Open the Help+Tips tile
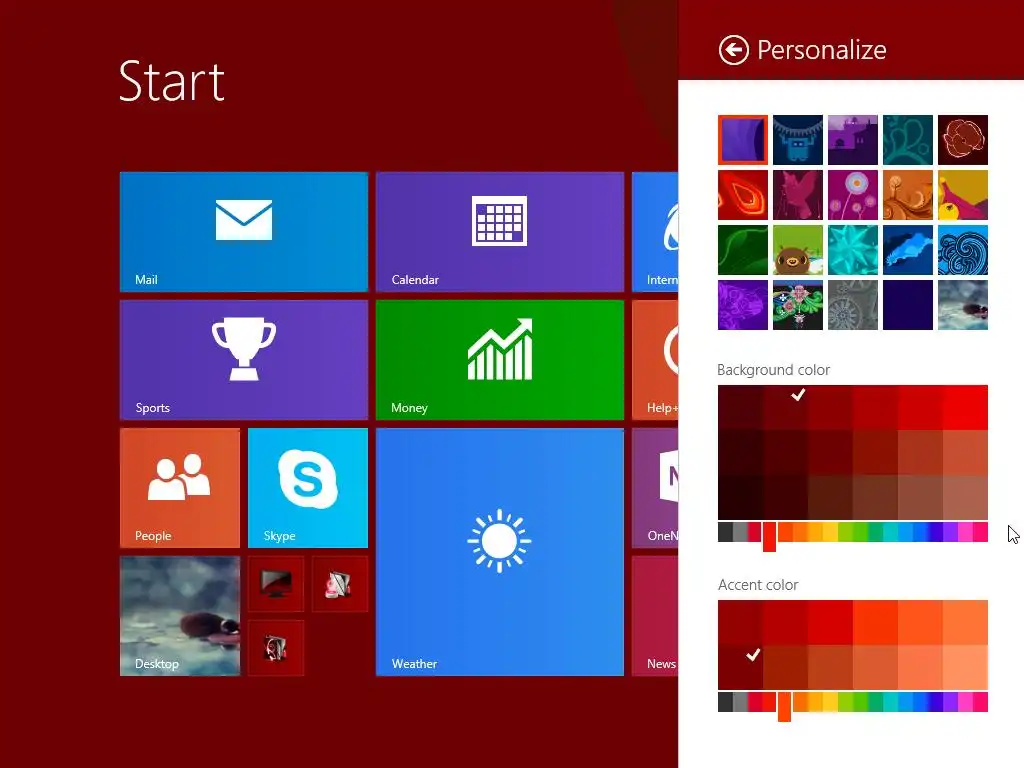 (x=655, y=359)
